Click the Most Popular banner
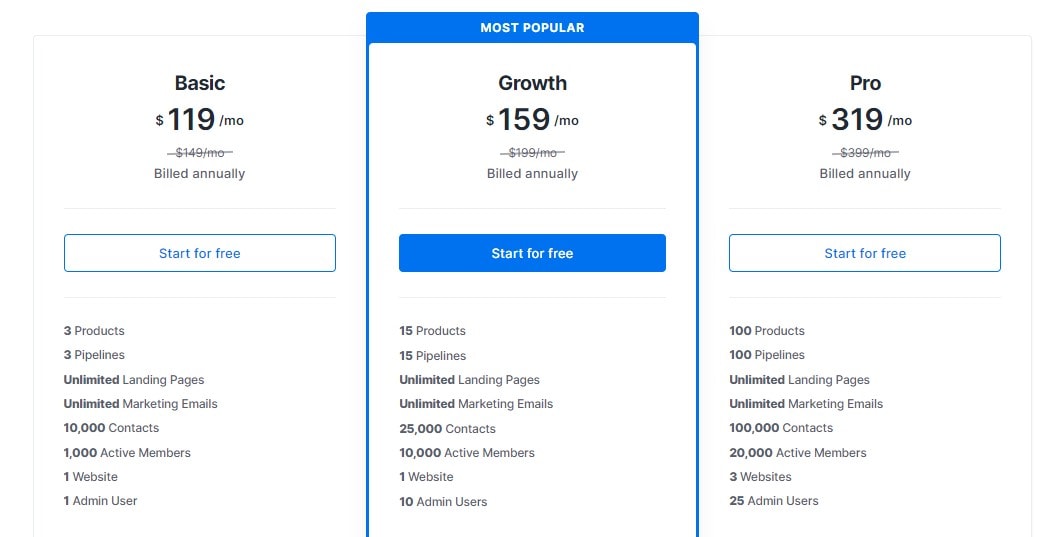 tap(532, 28)
